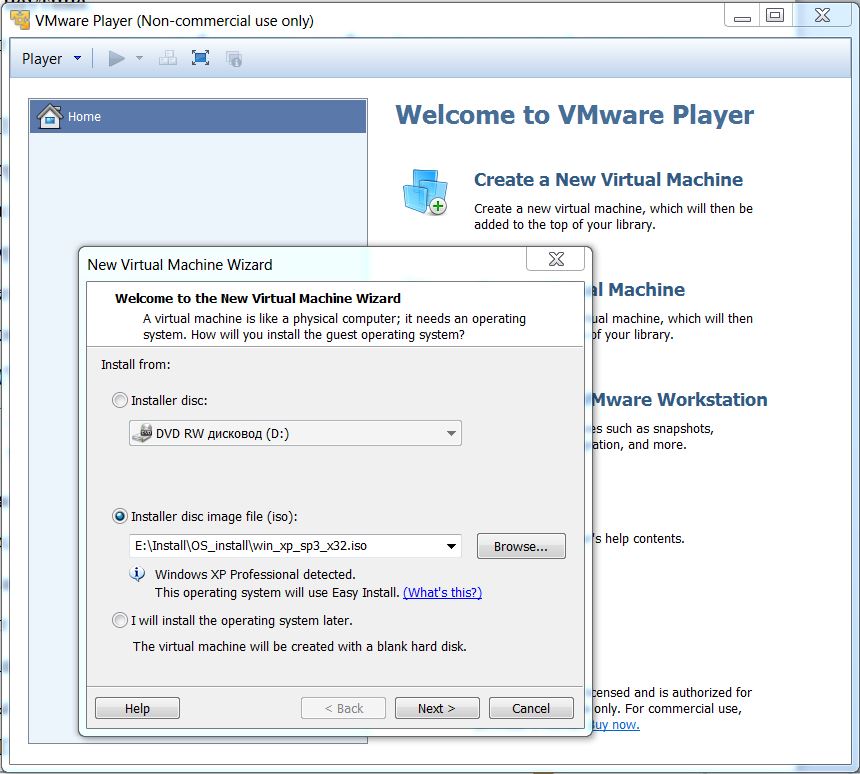Click the send Ctrl+Alt+Del toolbar icon
Screen dimensions: 860x774
point(168,59)
